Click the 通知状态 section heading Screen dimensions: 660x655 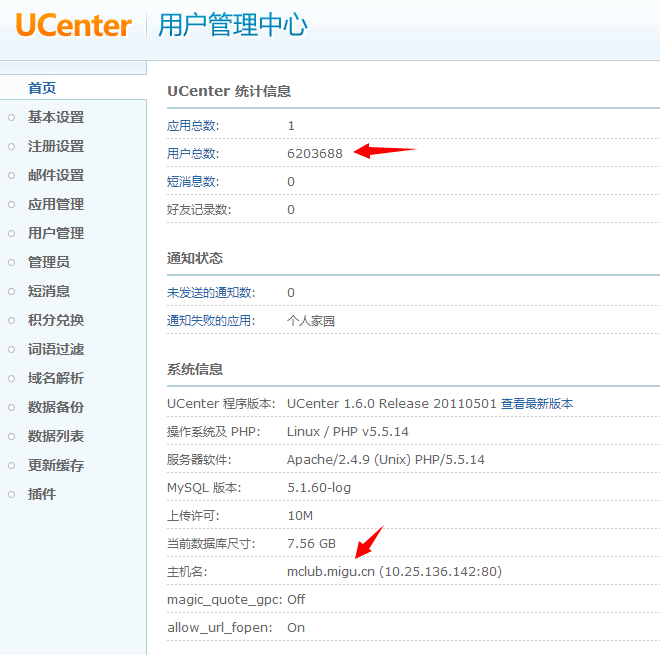click(x=195, y=258)
